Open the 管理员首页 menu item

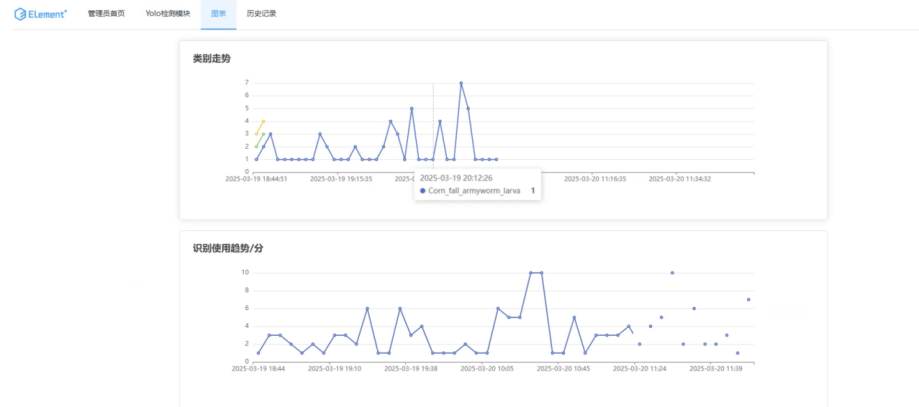[106, 13]
